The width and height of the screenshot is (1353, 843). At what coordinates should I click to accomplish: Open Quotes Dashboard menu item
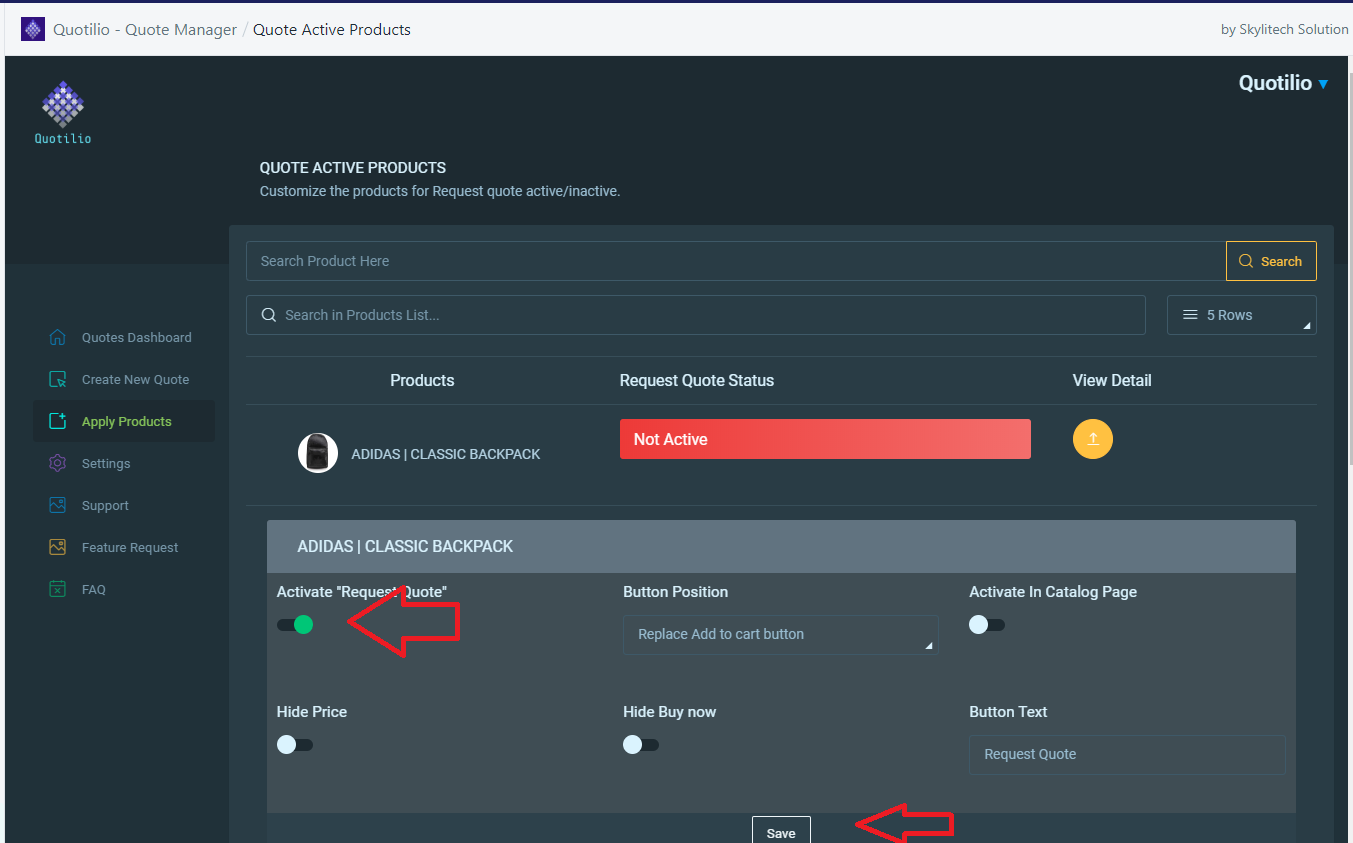(124, 337)
